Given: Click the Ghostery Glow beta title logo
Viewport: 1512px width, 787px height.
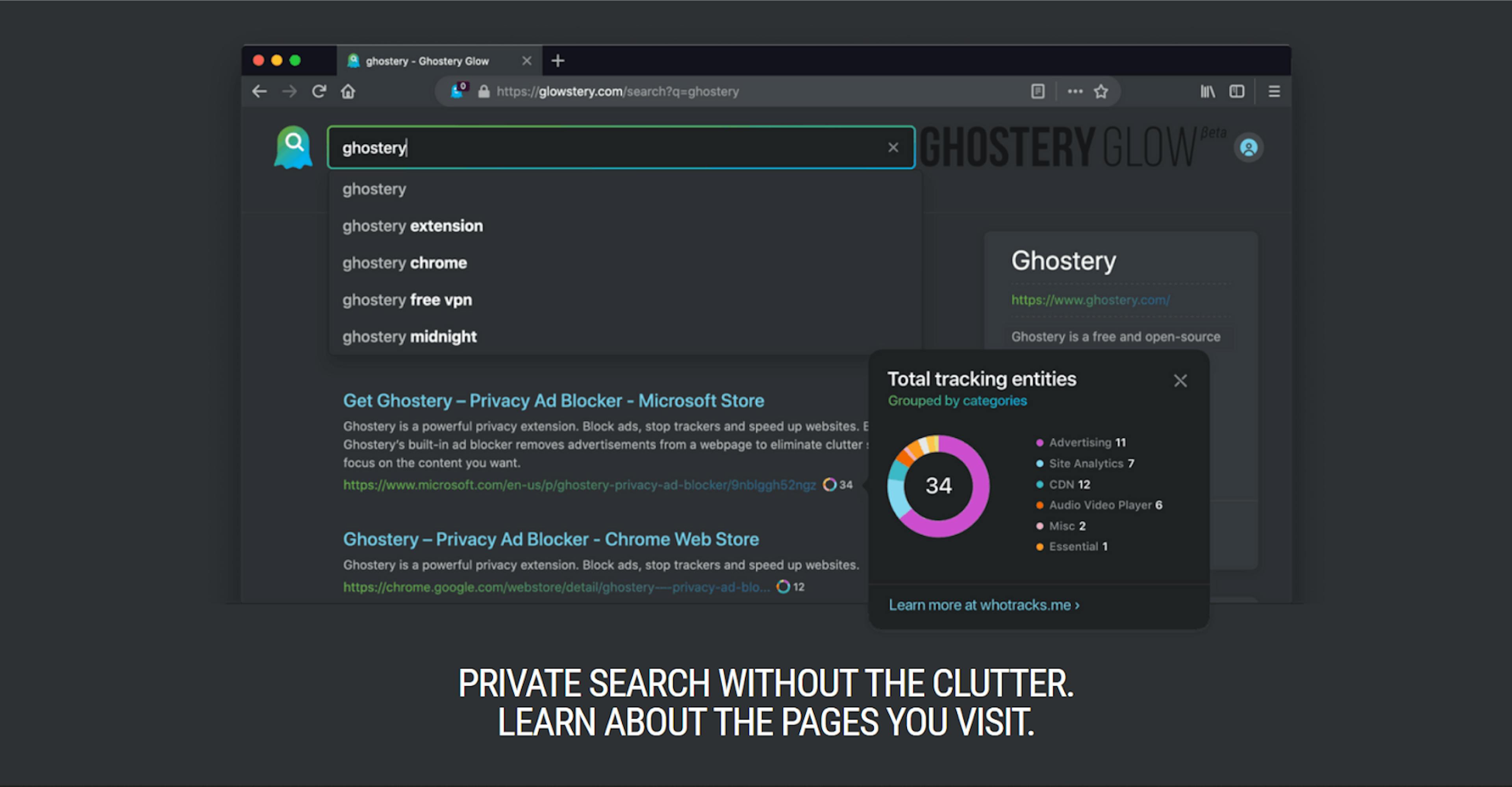Looking at the screenshot, I should (x=1073, y=147).
